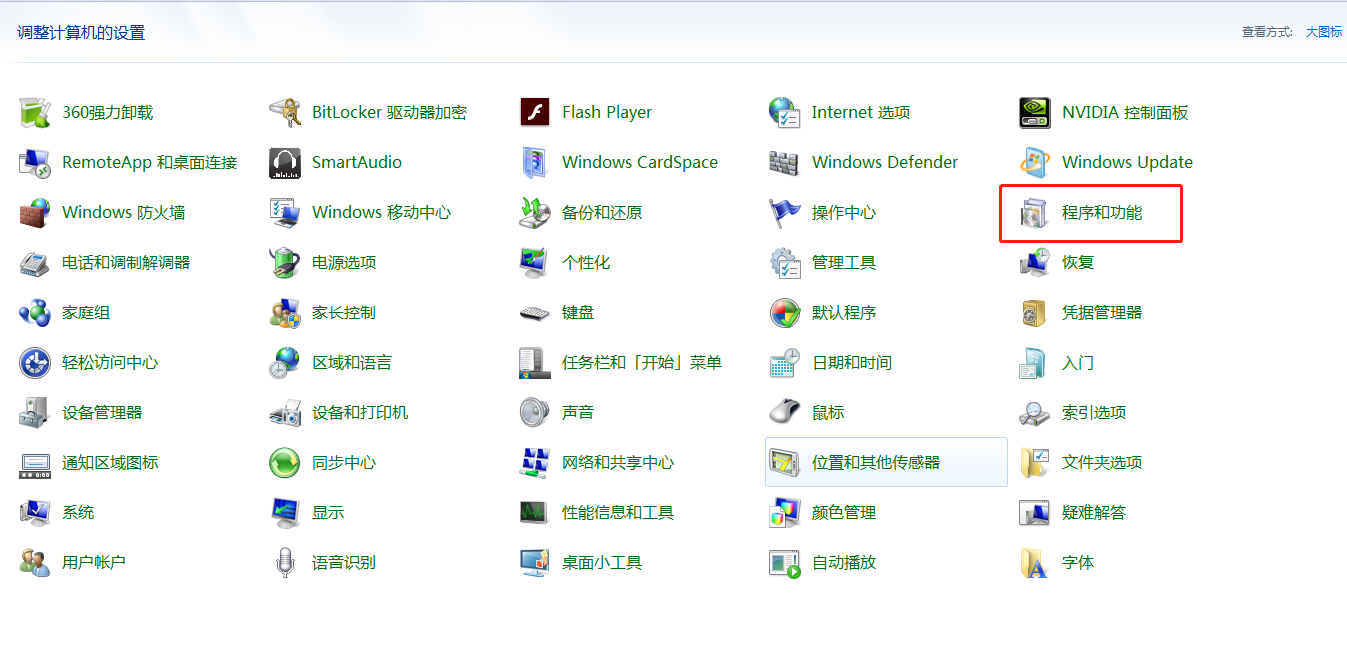Screen dimensions: 1347x645
Task: Click the 个性化 icon
Action: coord(535,263)
